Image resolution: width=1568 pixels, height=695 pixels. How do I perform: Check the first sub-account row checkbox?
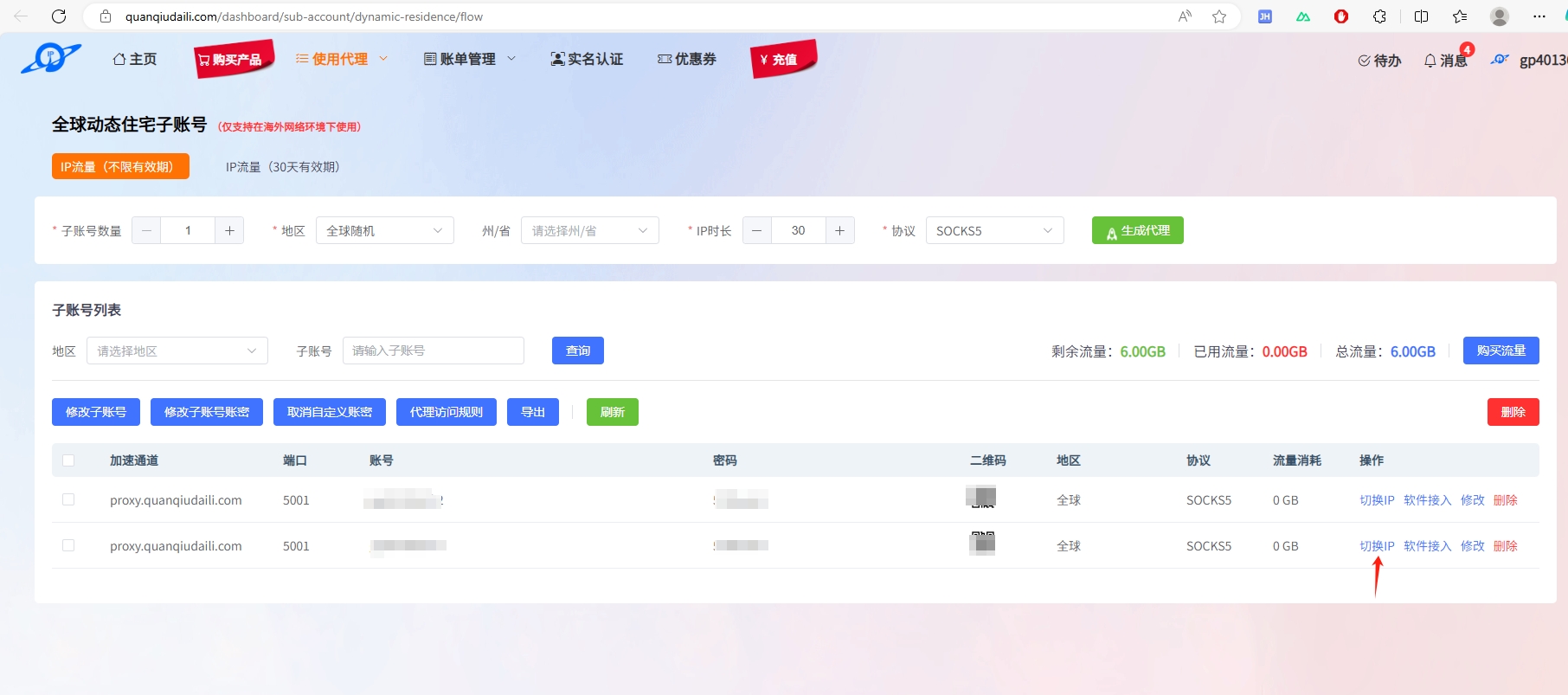(68, 500)
